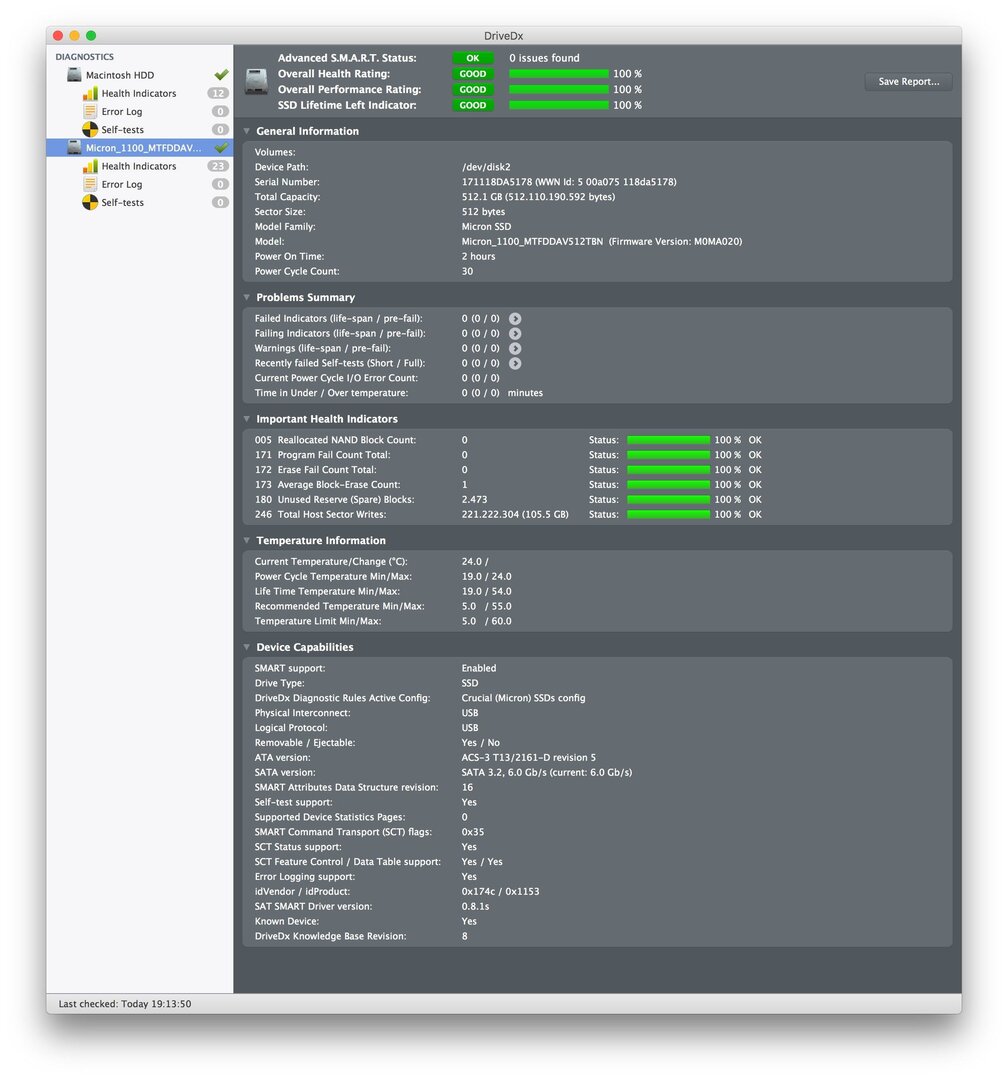Open Health Indicators for Macintosh HDD
This screenshot has height=1080, width=1008.
coord(140,93)
